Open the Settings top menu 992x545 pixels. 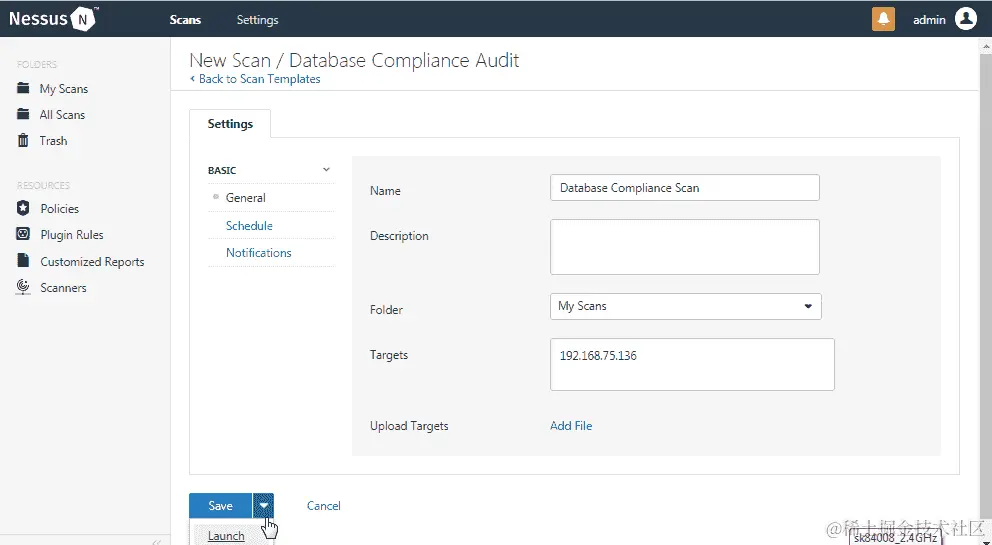point(257,20)
